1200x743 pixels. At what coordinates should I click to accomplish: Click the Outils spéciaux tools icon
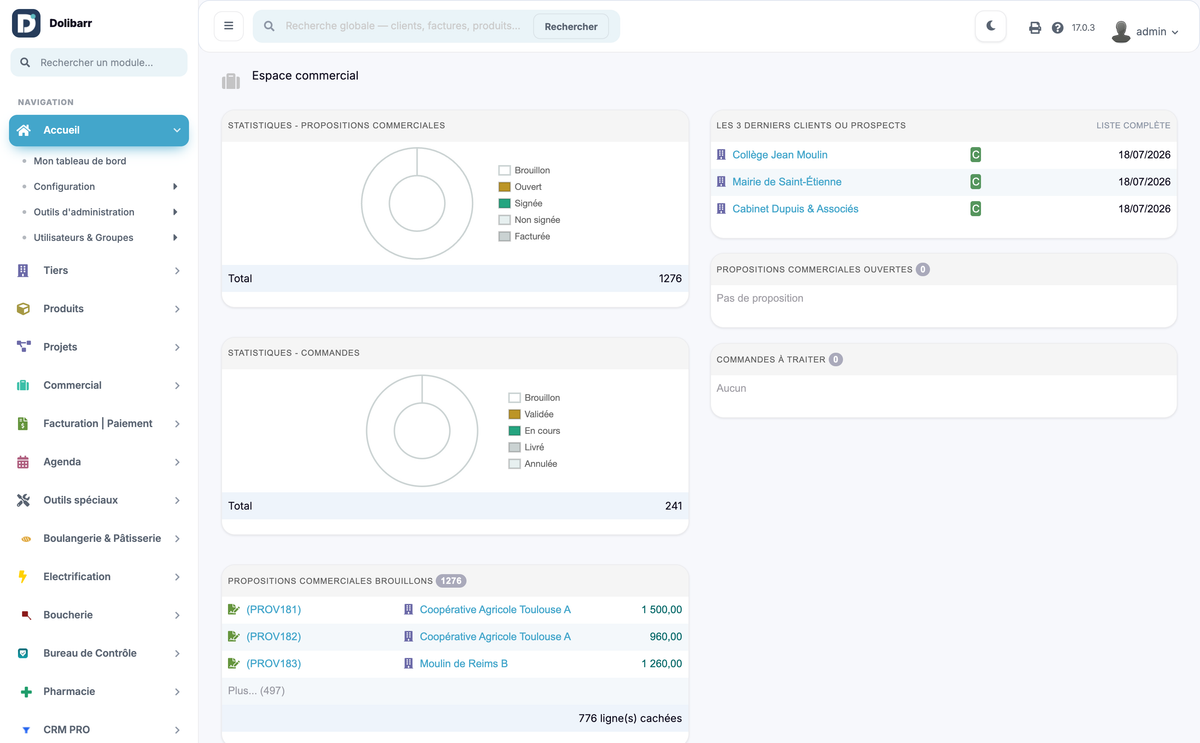coord(23,500)
